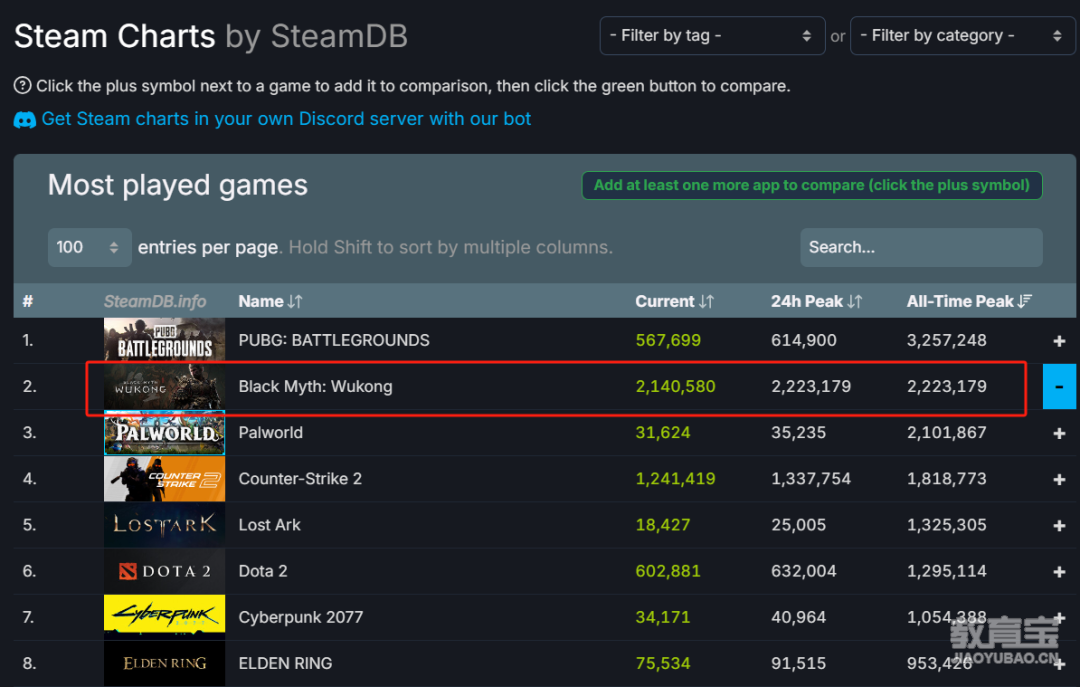This screenshot has height=687, width=1080.
Task: Select current player count 602,881
Action: (x=668, y=571)
